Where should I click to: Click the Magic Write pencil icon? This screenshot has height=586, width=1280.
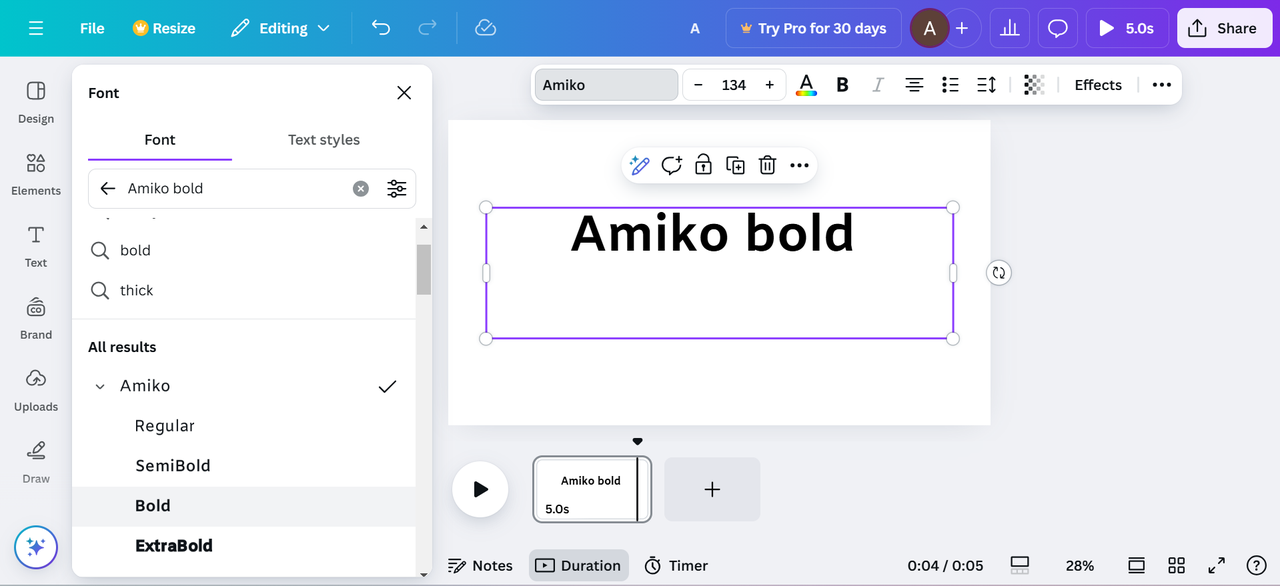[640, 165]
